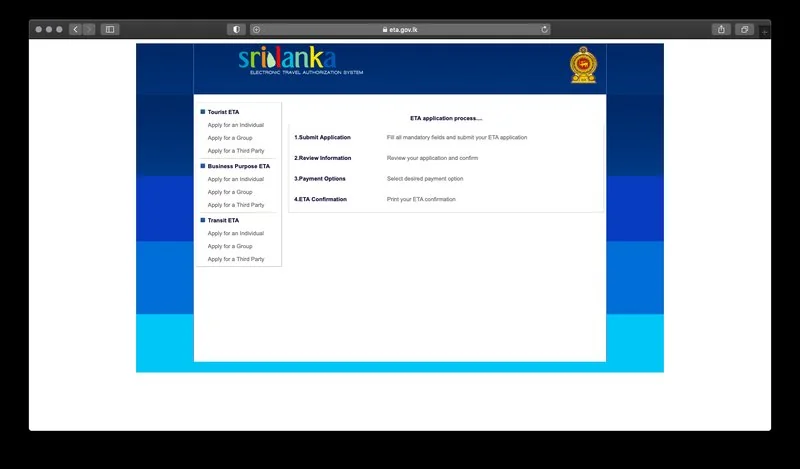Apply for an Individual under Transit ETA
This screenshot has width=800, height=469.
236,233
